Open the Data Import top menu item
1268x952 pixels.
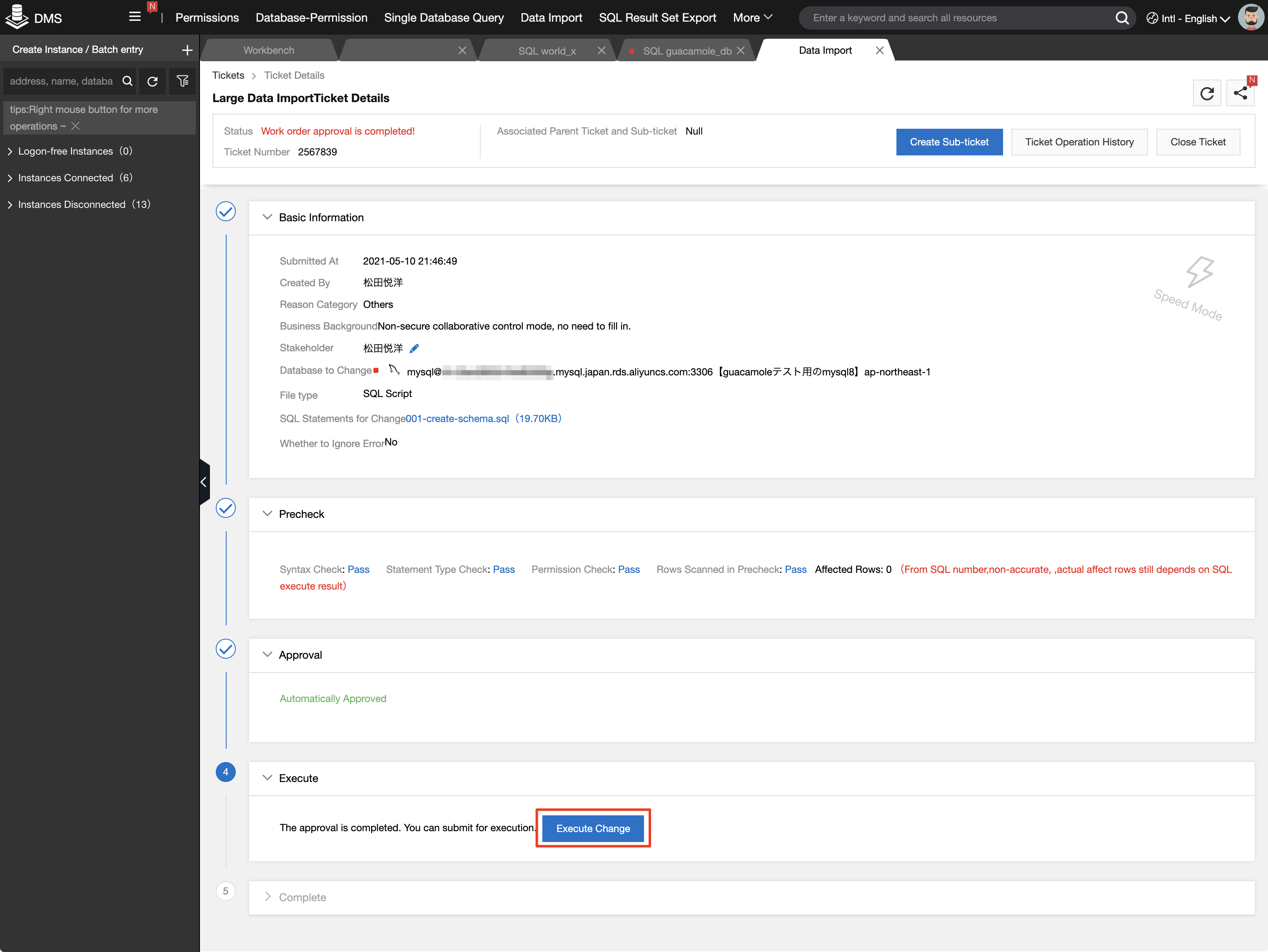tap(551, 18)
